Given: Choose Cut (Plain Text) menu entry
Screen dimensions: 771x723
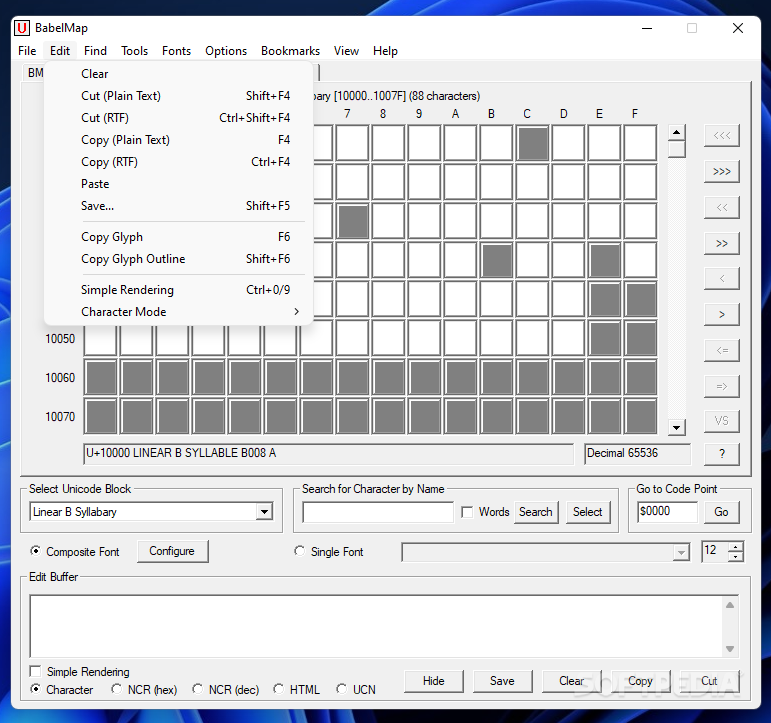Looking at the screenshot, I should coord(179,96).
